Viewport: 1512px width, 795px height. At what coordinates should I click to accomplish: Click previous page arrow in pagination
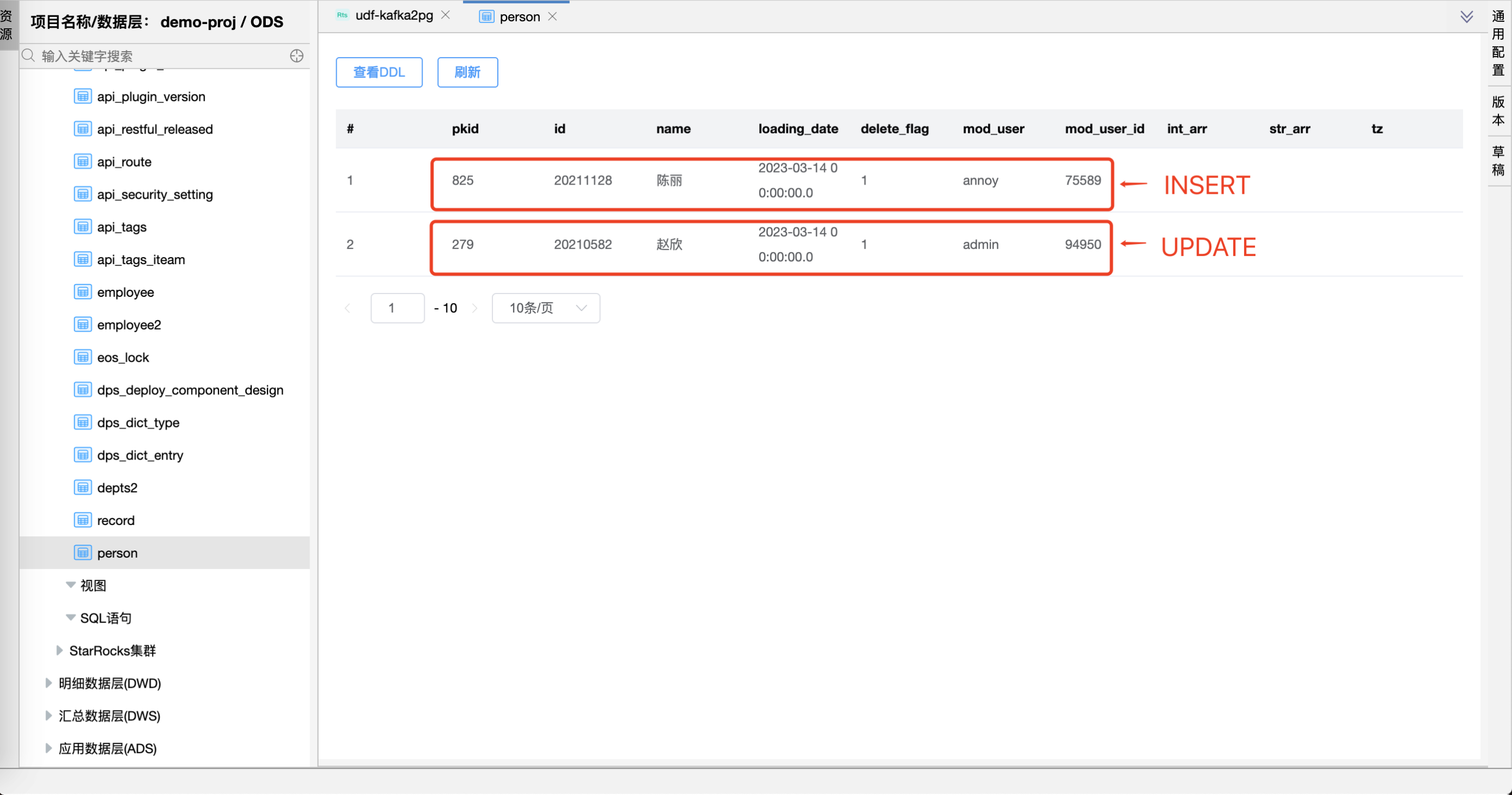[347, 308]
